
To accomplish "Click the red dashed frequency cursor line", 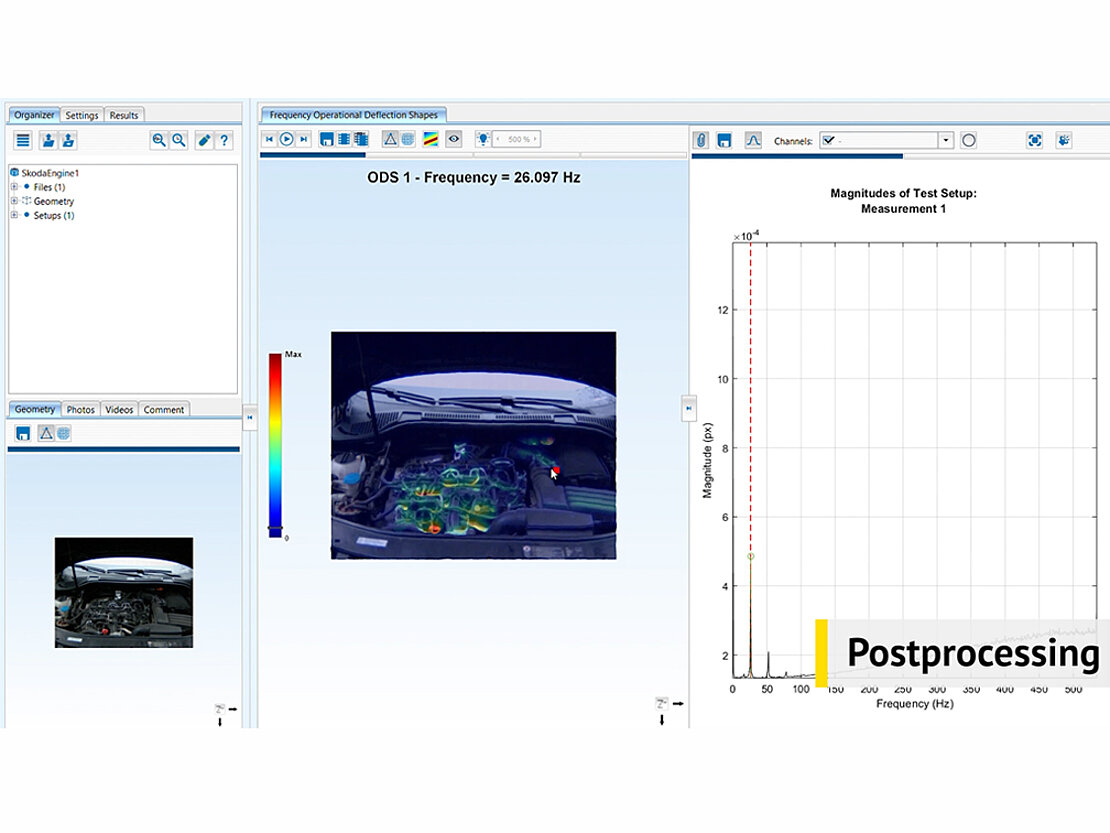I will pos(751,396).
